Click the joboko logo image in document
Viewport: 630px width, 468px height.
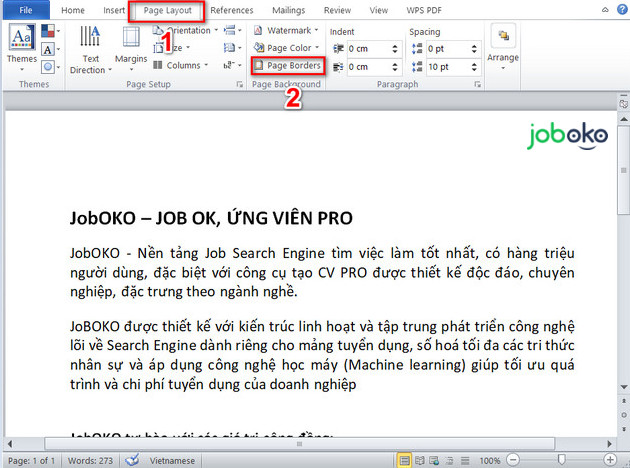coord(567,137)
